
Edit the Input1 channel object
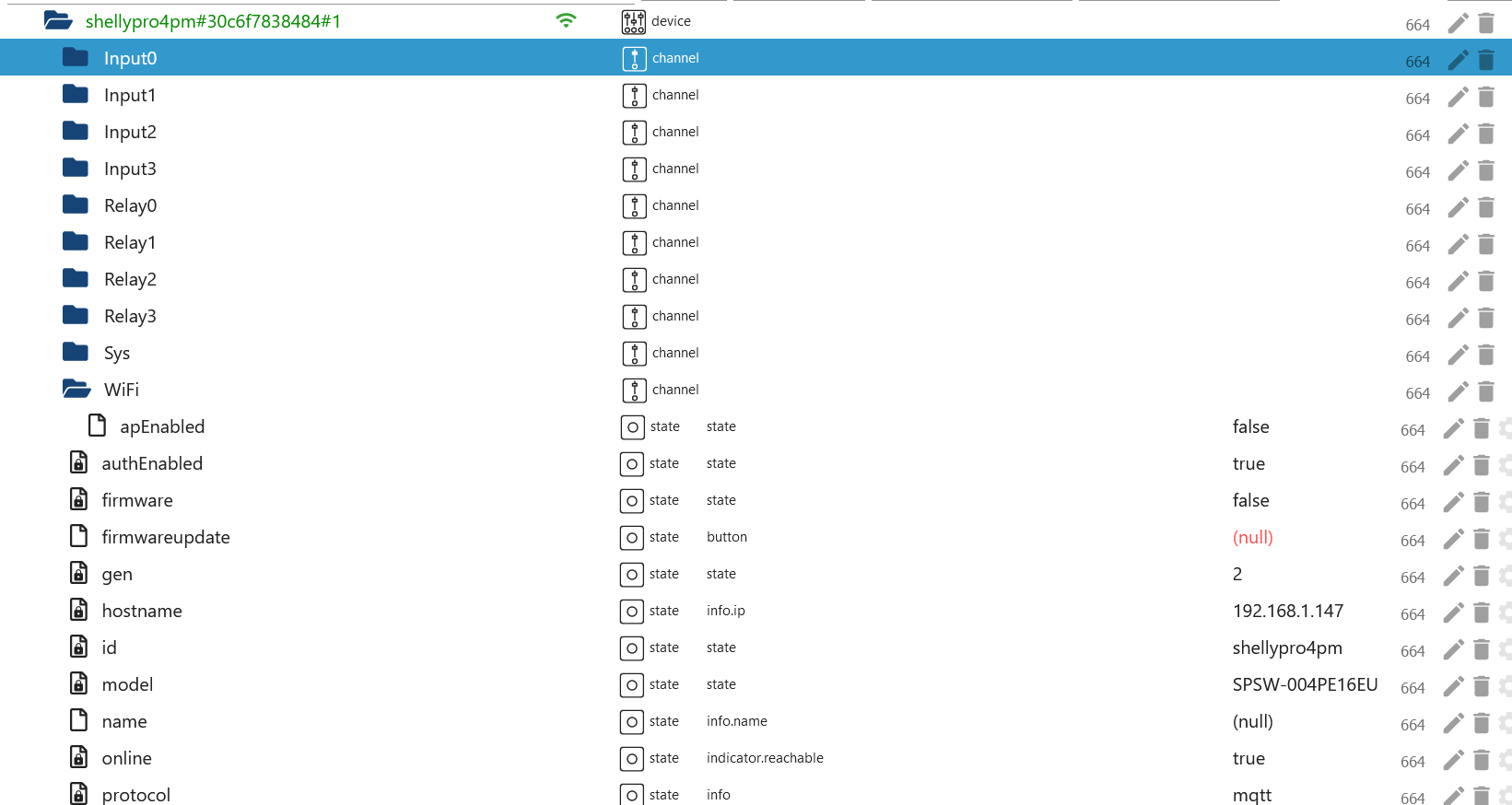pyautogui.click(x=1458, y=97)
